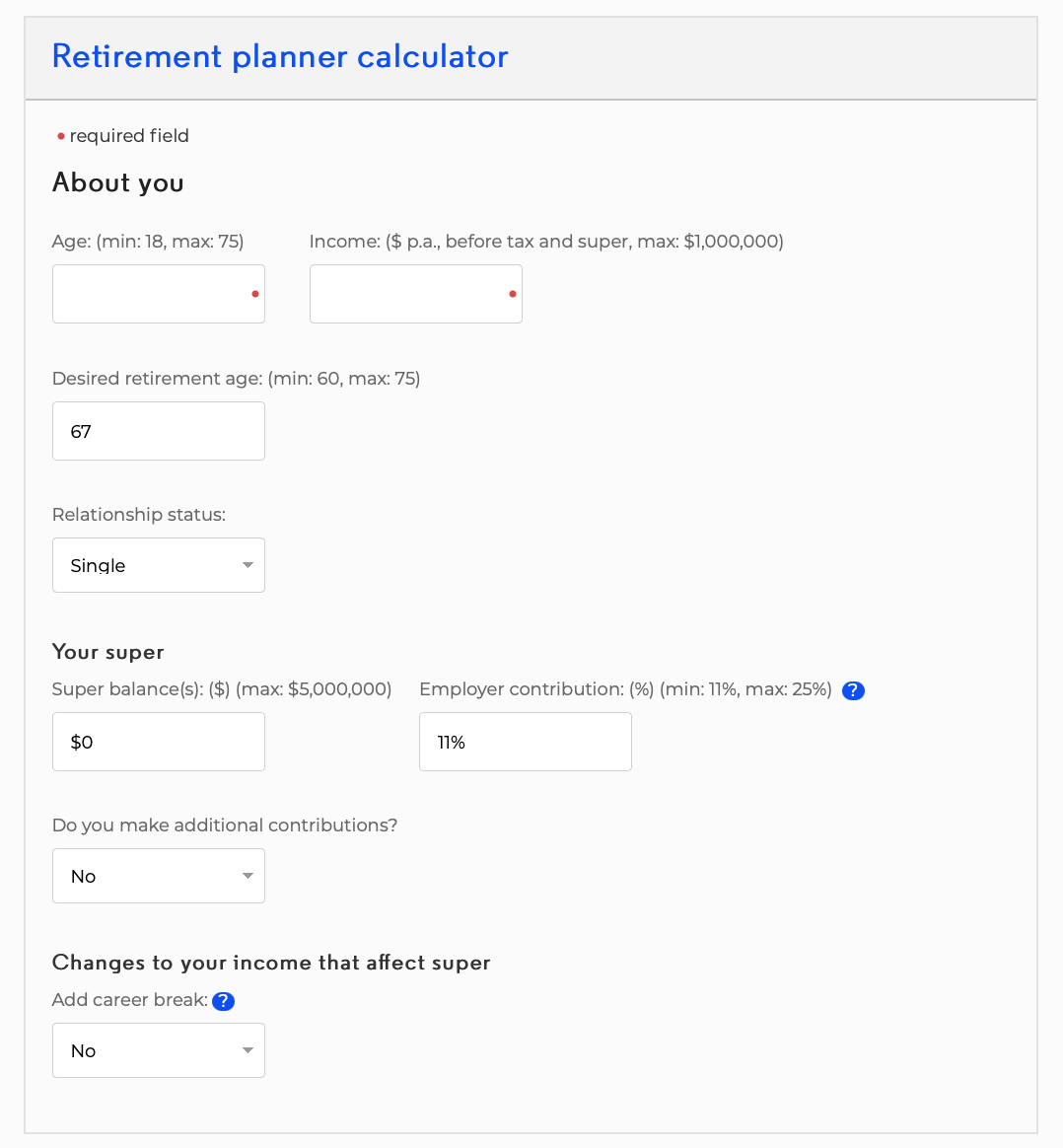Click the Super balance(s) label text
The width and height of the screenshot is (1063, 1148).
[x=222, y=689]
